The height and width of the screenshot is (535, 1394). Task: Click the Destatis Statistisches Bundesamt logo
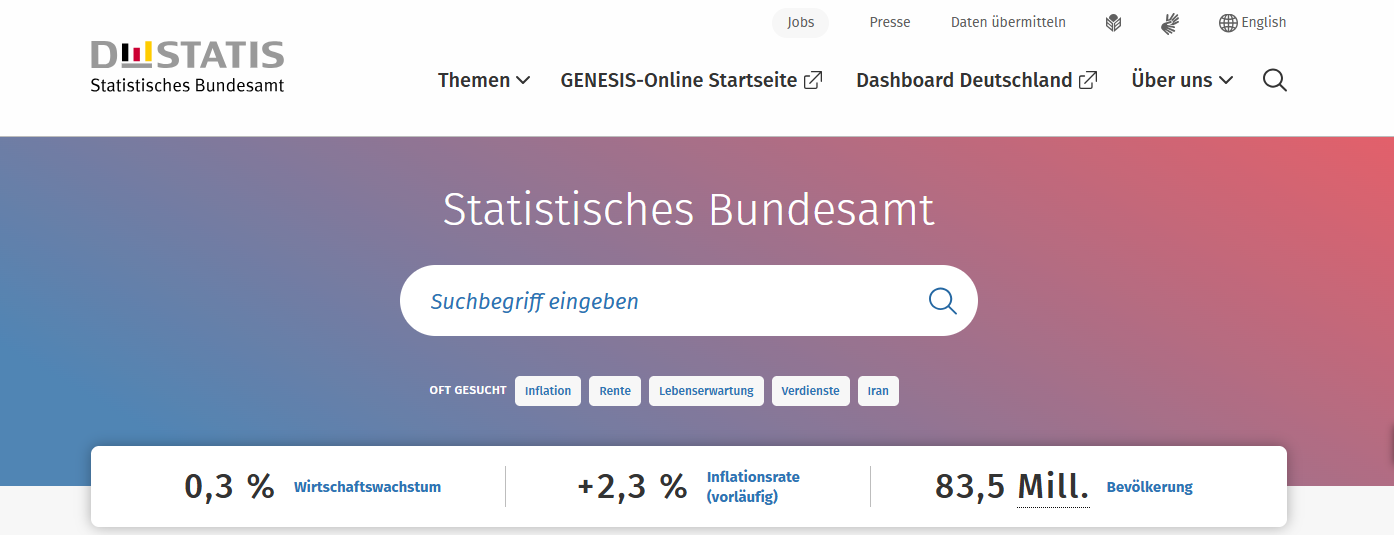[187, 67]
